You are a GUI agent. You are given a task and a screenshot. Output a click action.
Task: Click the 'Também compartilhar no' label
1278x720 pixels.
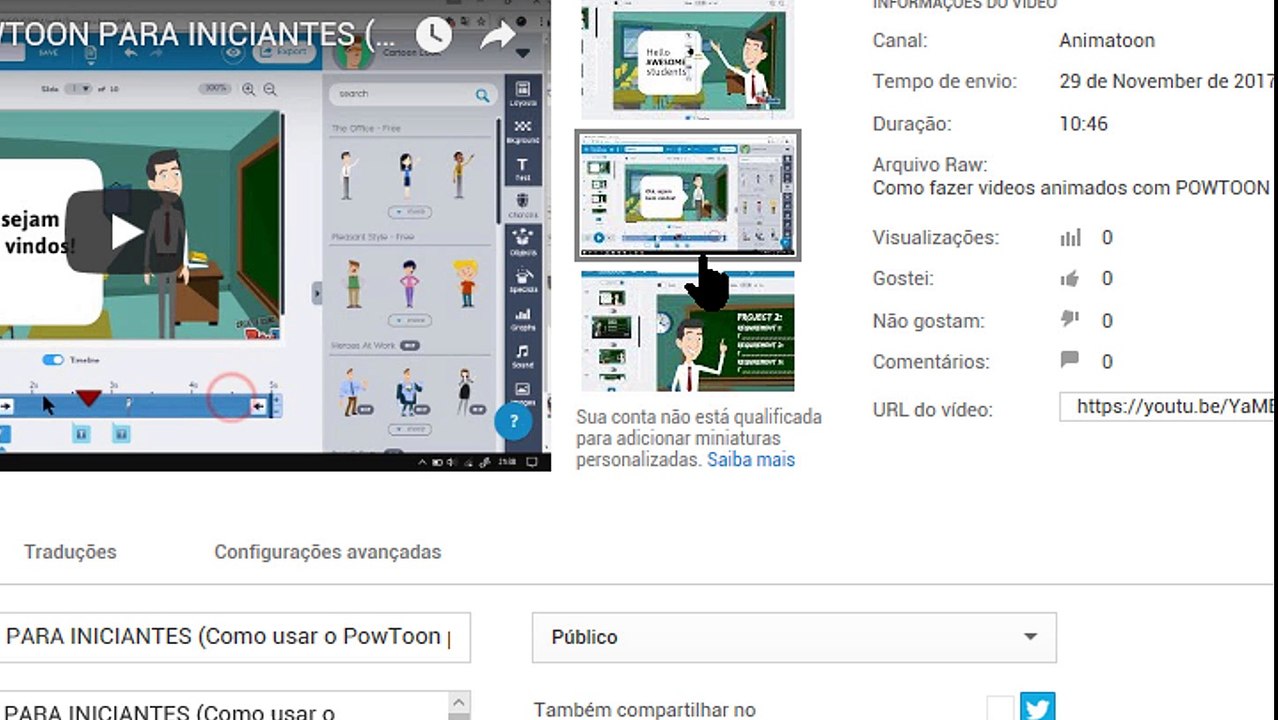point(645,710)
